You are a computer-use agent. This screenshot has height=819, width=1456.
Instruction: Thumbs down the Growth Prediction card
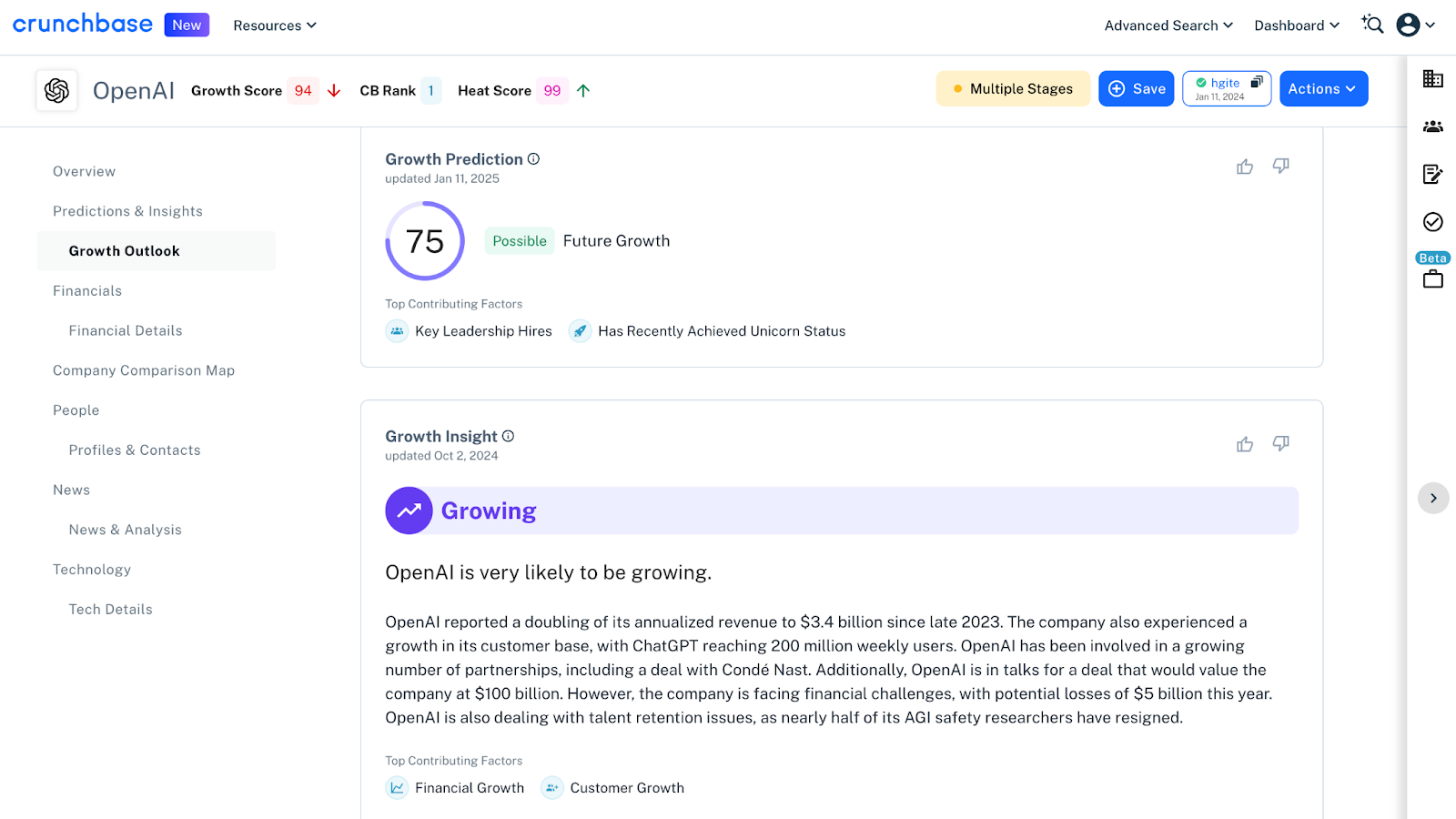(1280, 167)
